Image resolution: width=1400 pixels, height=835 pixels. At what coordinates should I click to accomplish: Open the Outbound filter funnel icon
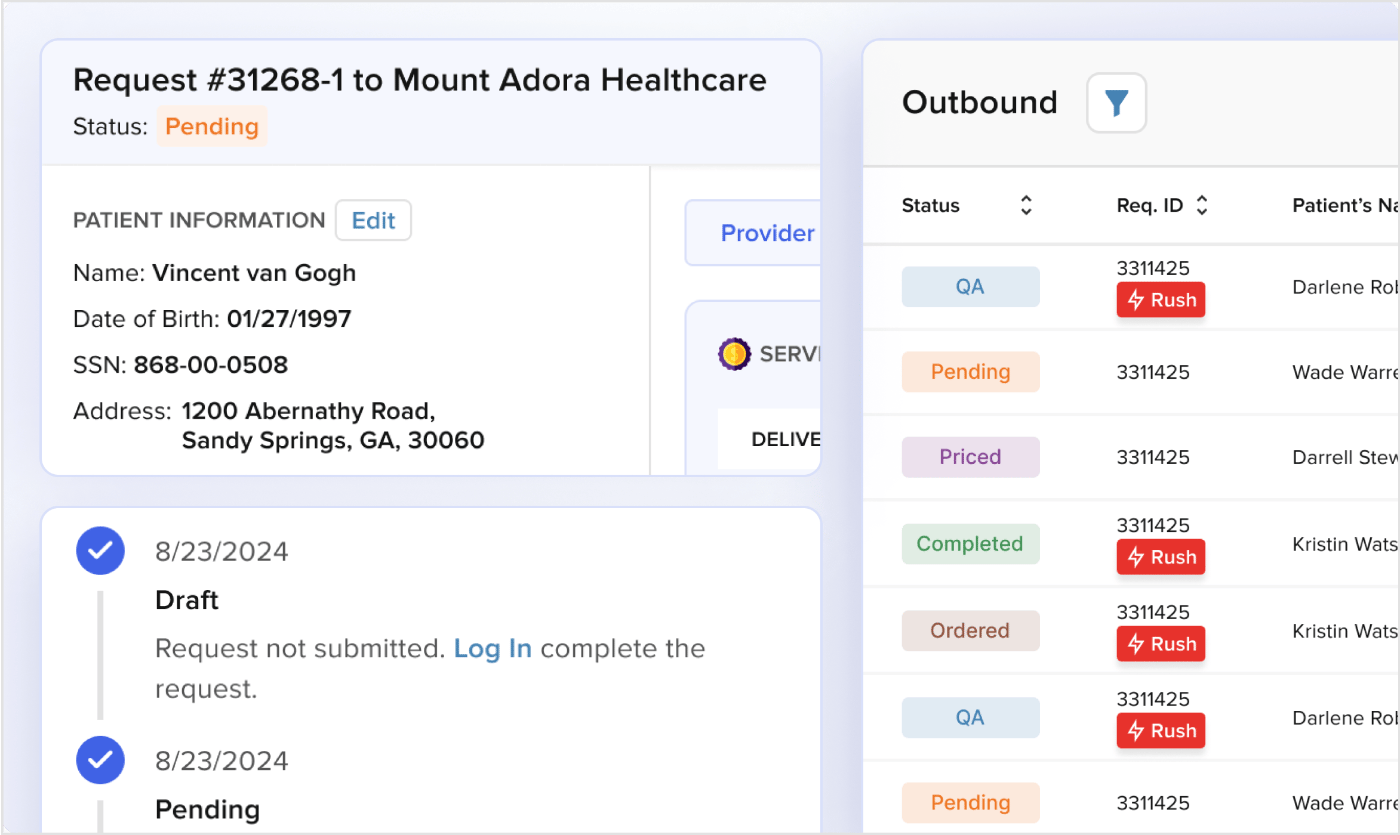pos(1116,103)
